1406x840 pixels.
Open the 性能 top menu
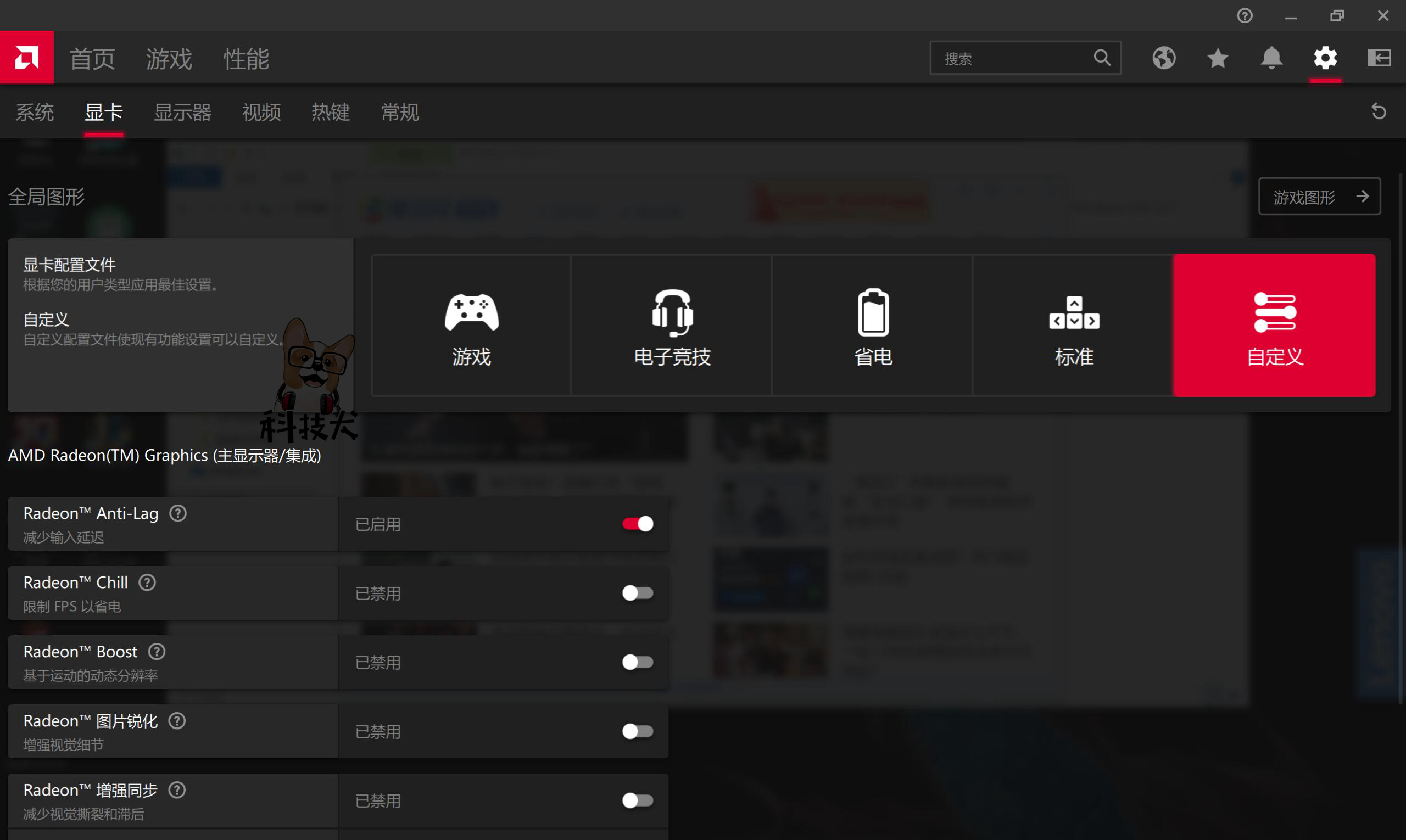(246, 59)
